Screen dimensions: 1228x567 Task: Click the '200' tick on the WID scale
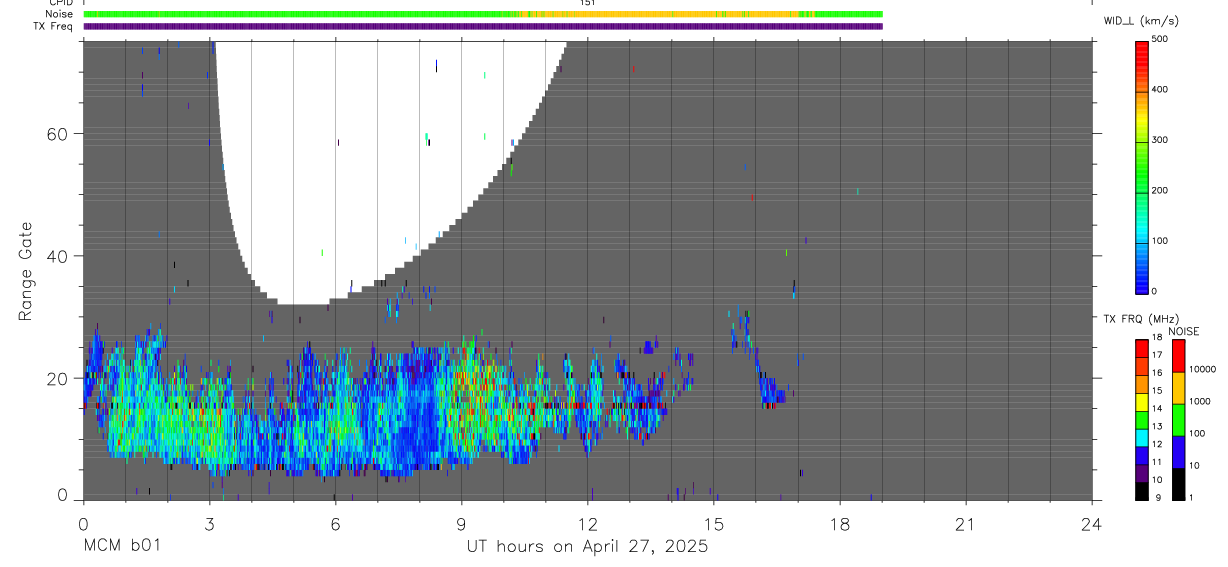tap(1160, 192)
